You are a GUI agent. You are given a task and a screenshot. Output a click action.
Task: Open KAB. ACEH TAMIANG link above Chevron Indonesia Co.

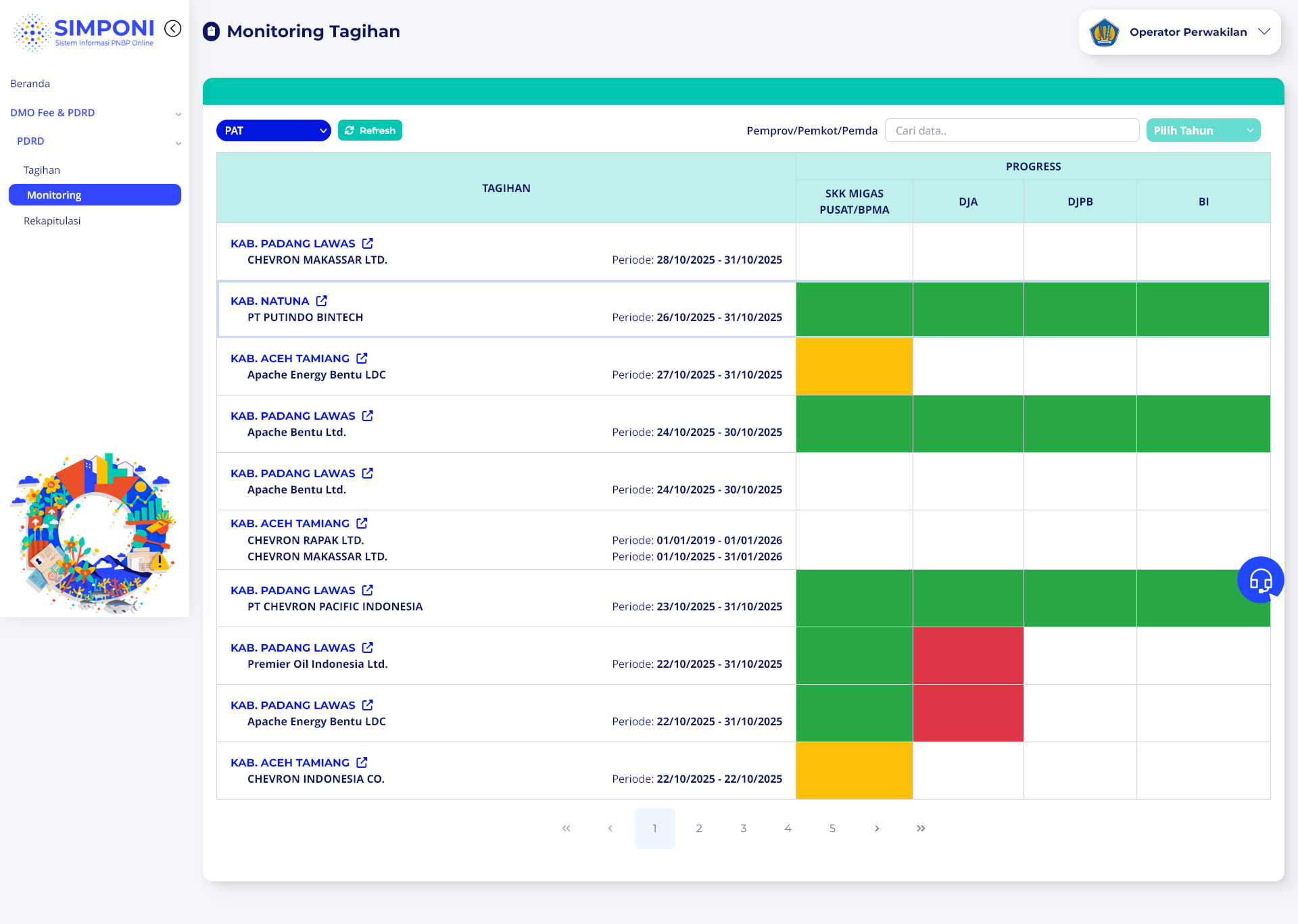coord(290,762)
